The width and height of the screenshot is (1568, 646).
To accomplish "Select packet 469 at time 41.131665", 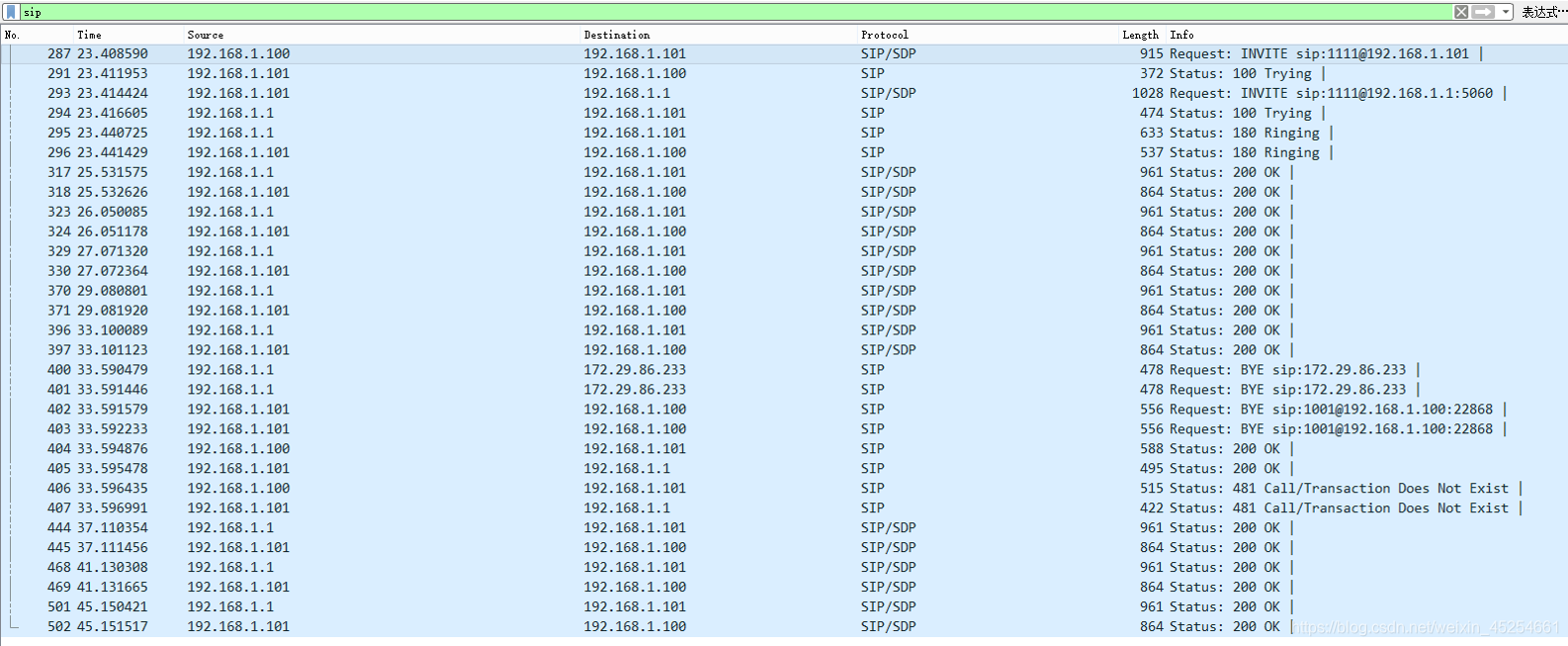I will pyautogui.click(x=784, y=588).
